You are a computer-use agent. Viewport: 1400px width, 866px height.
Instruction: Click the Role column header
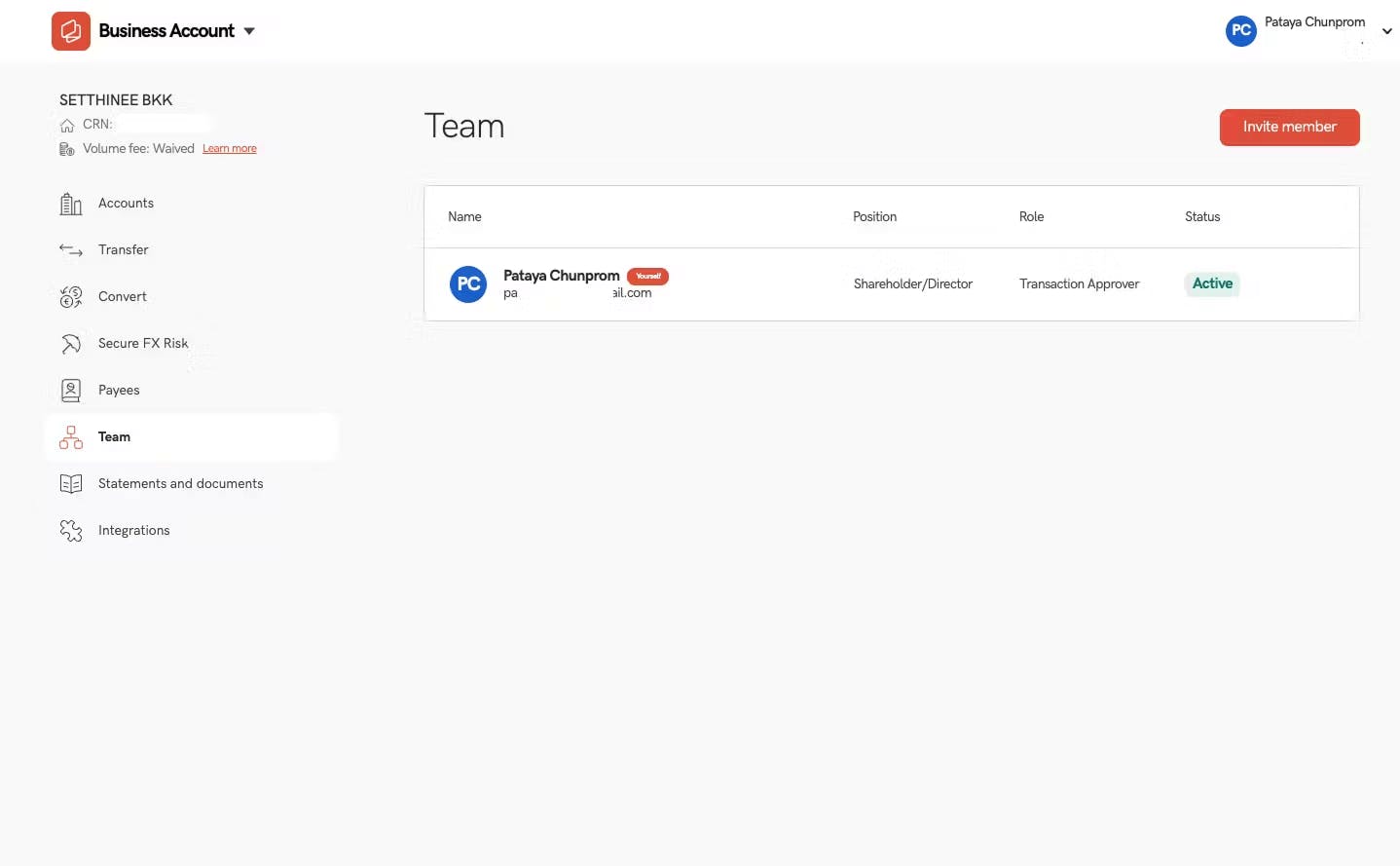pyautogui.click(x=1031, y=217)
